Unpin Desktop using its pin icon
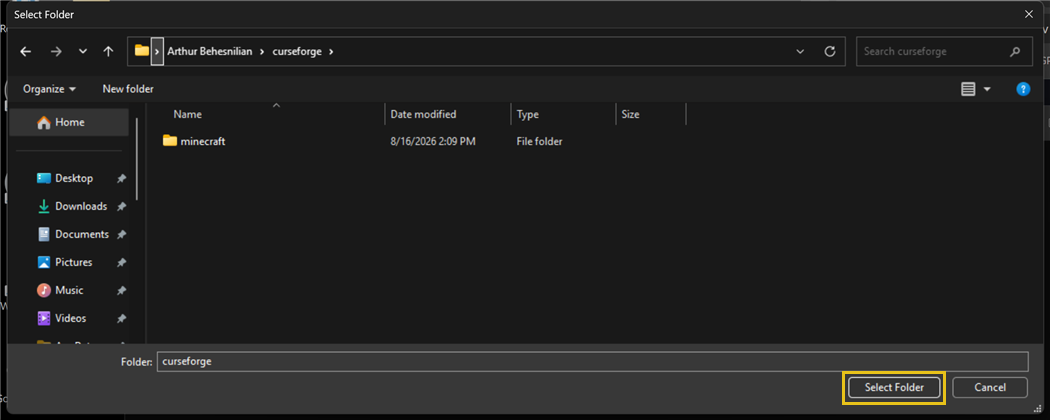This screenshot has height=420, width=1050. [x=121, y=179]
